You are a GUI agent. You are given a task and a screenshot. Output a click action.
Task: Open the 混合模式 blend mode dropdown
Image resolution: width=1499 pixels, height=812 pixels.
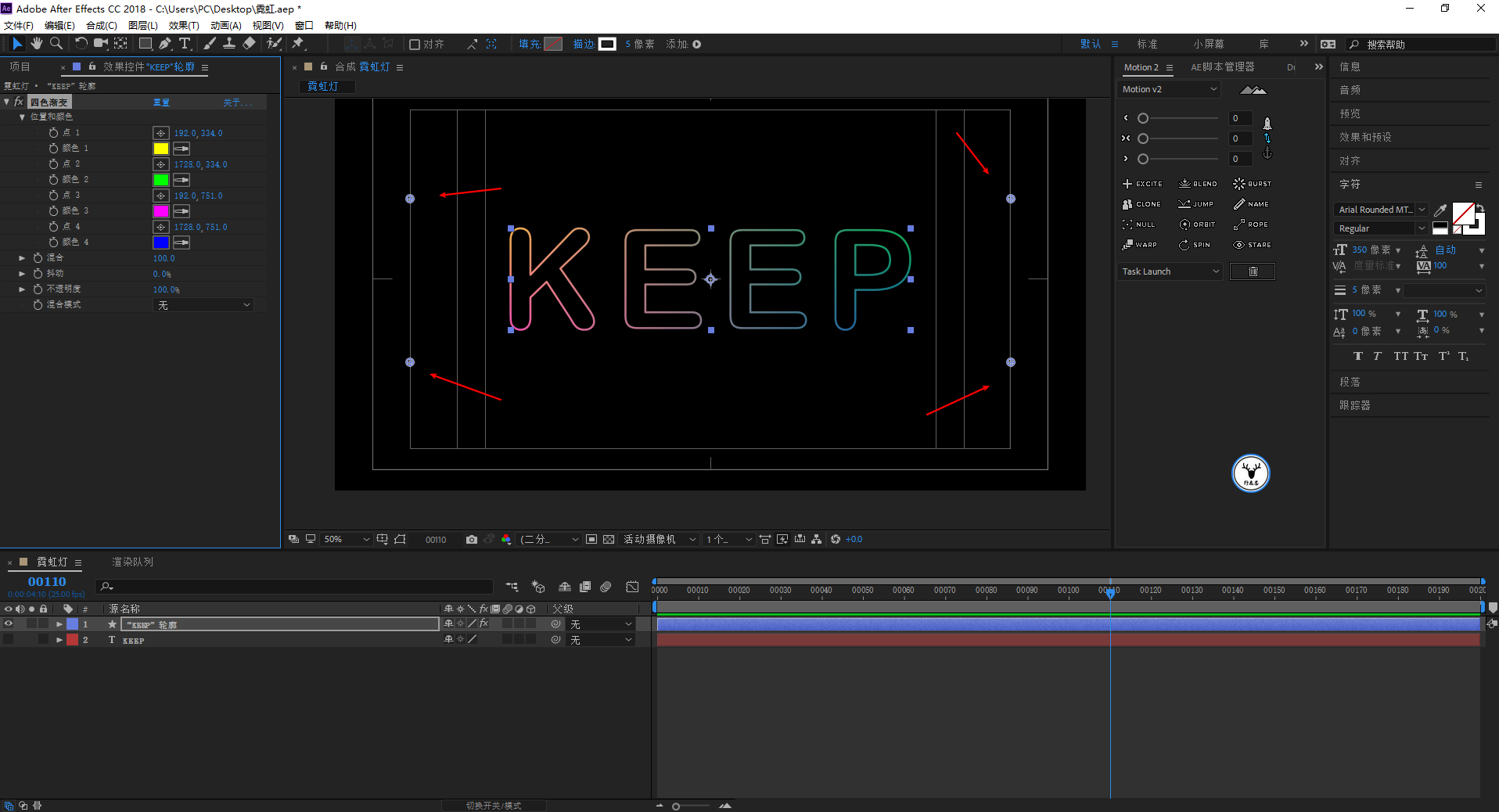click(x=203, y=305)
